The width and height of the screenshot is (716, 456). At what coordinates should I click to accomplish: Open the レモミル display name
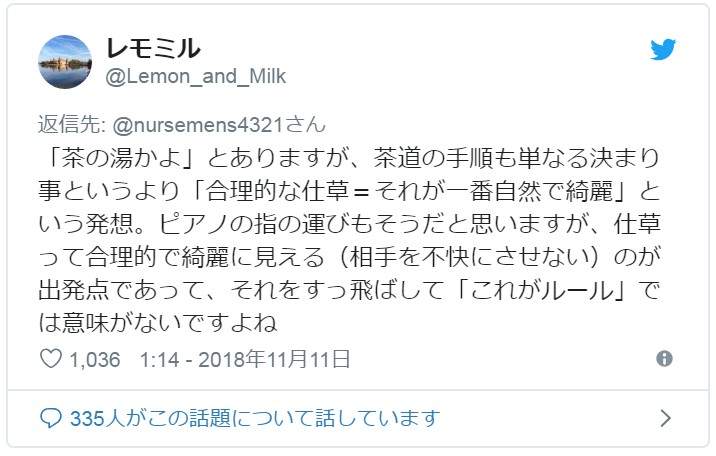click(x=153, y=47)
